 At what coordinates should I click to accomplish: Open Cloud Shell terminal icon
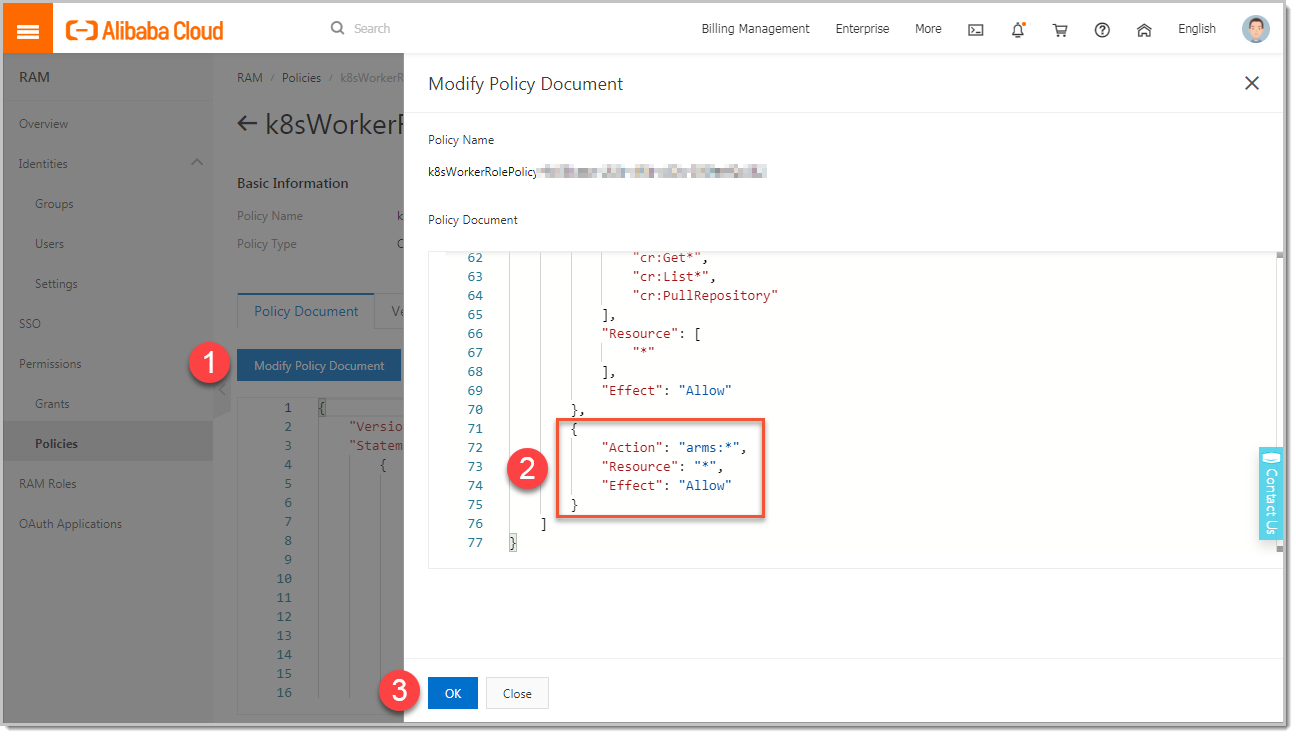(976, 30)
